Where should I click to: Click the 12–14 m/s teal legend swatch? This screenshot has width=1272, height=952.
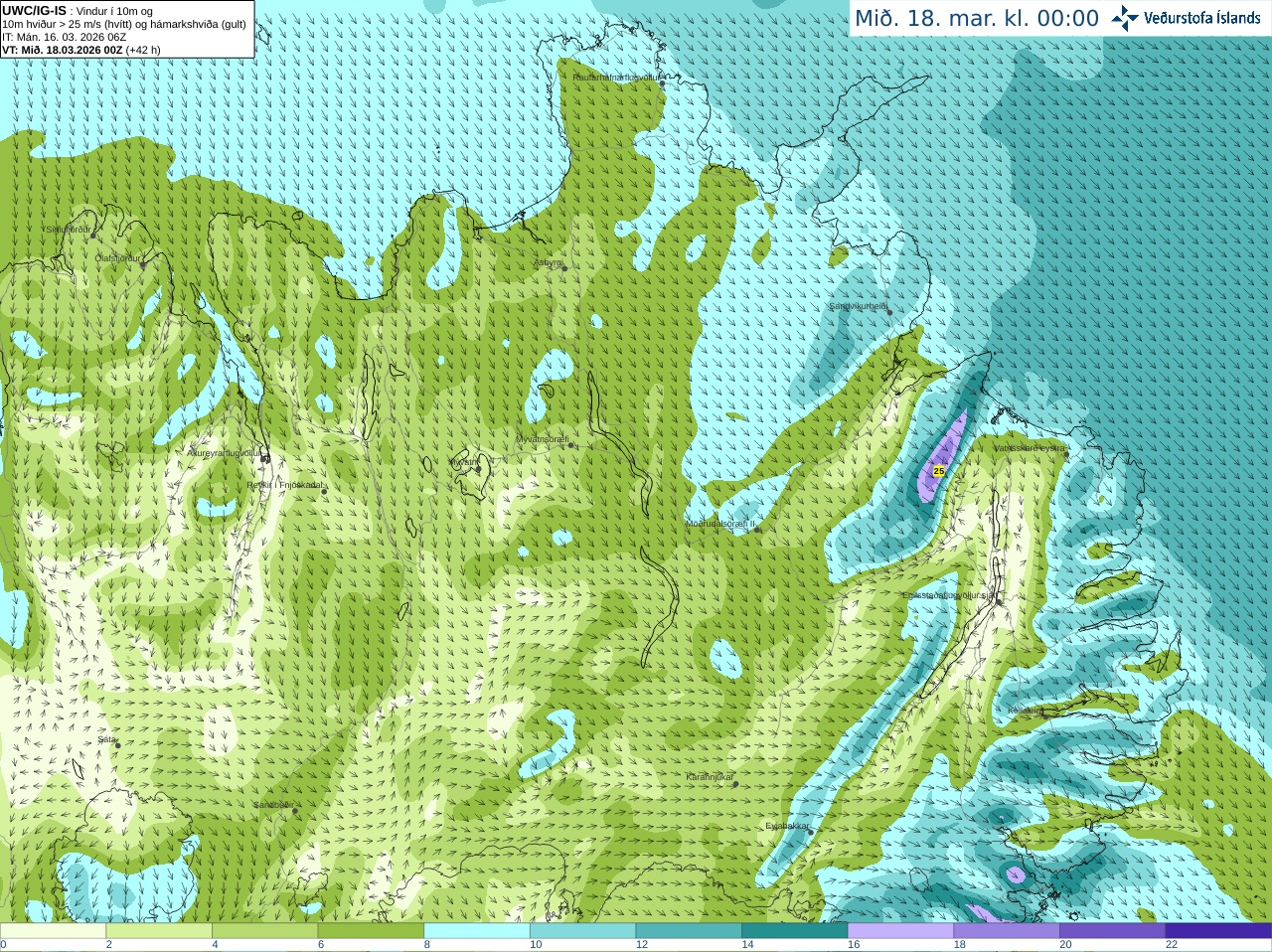[689, 931]
